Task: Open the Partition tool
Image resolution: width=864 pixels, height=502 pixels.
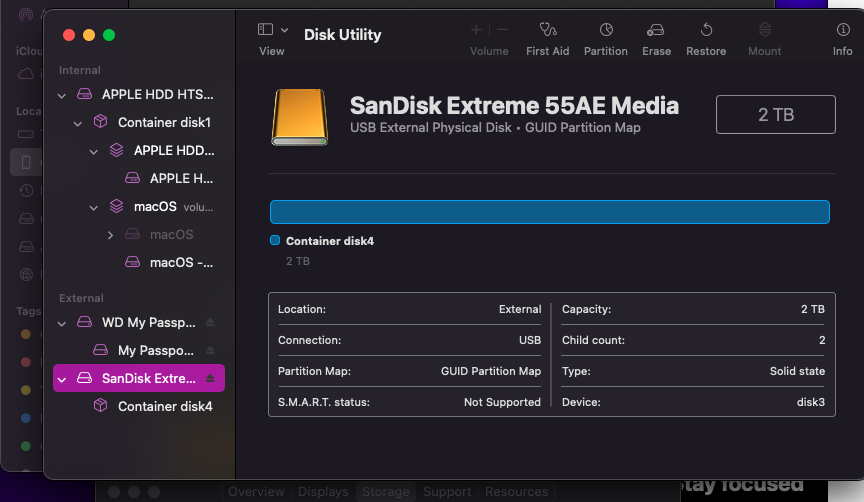Action: pyautogui.click(x=605, y=31)
